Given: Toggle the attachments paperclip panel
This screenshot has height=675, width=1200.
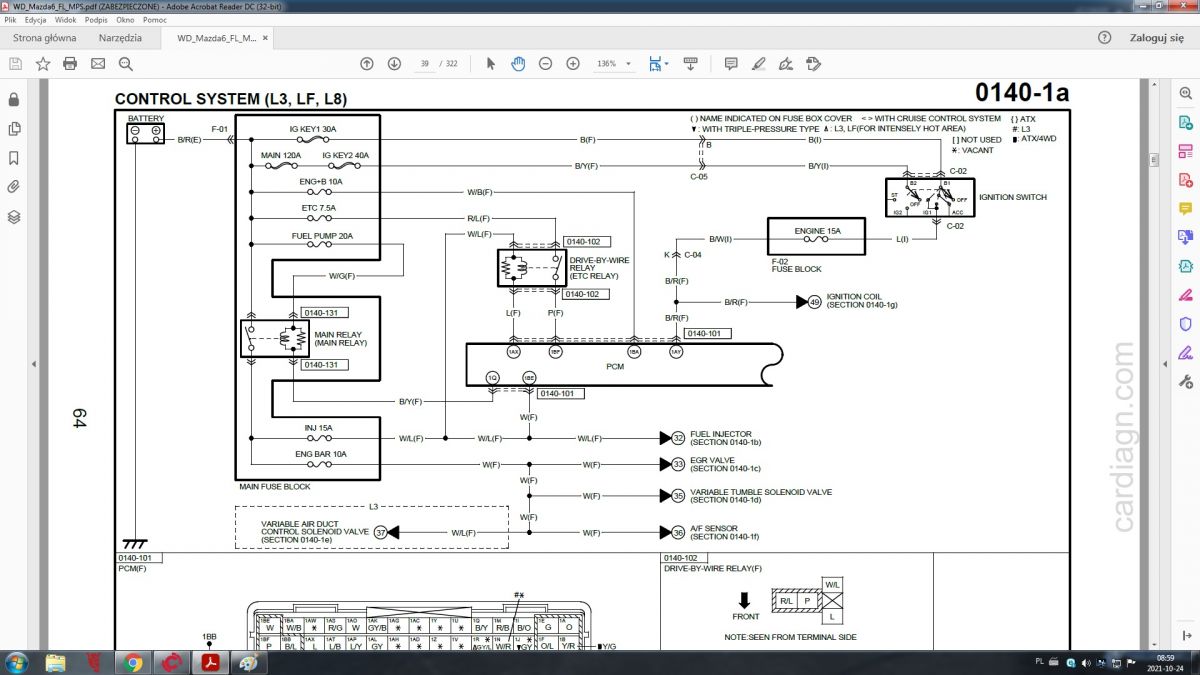Looking at the screenshot, I should click(x=14, y=187).
